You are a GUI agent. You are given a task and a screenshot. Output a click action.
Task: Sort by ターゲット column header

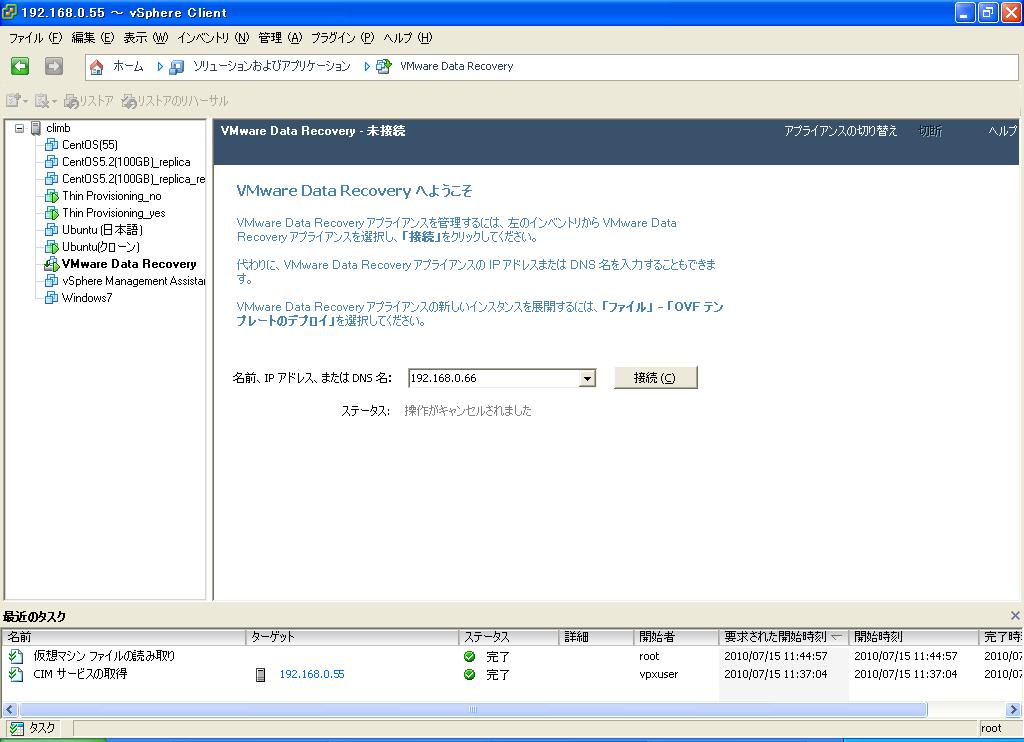click(x=353, y=637)
